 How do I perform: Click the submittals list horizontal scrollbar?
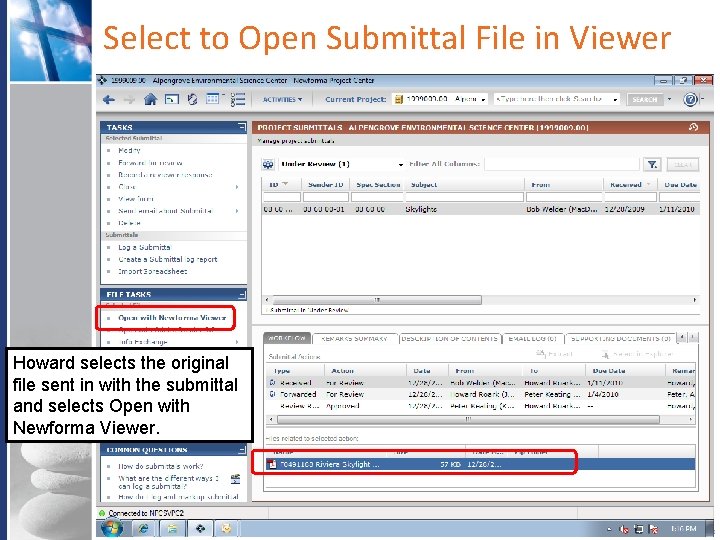[377, 300]
